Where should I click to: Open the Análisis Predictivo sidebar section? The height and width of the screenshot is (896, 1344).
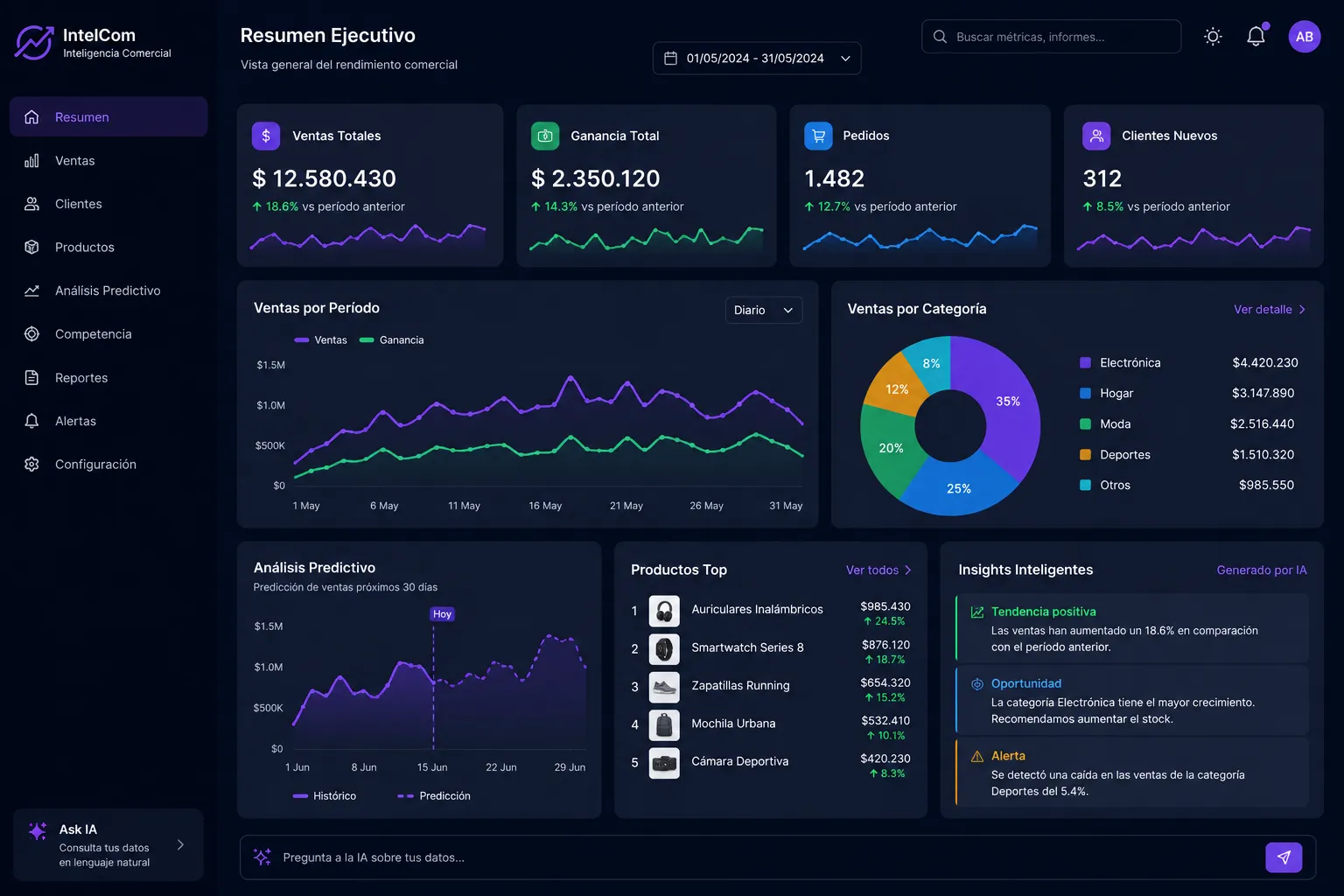click(108, 290)
